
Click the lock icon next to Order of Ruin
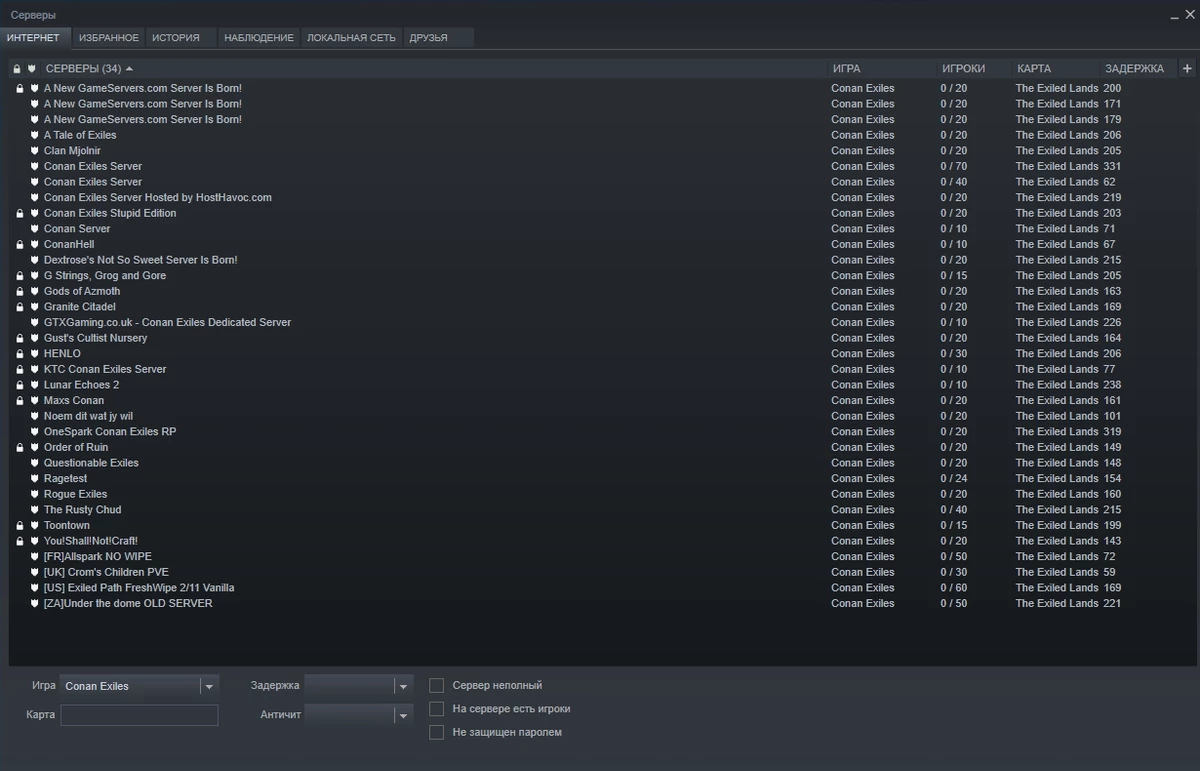point(19,447)
